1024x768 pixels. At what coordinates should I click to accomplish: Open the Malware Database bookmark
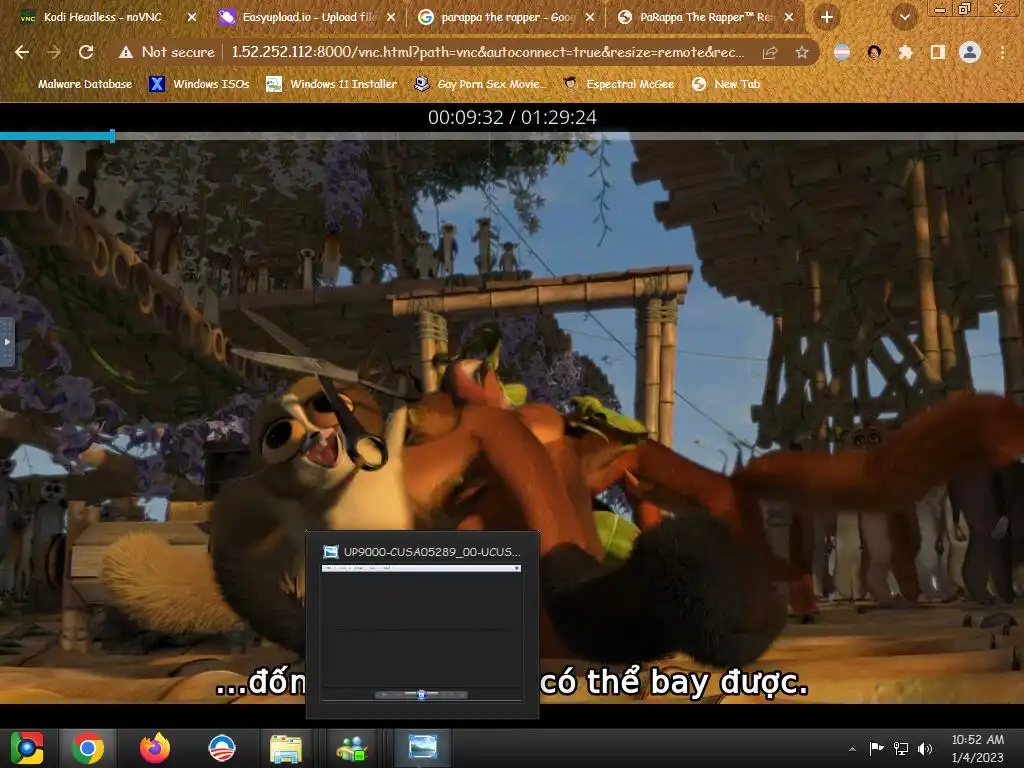(76, 84)
